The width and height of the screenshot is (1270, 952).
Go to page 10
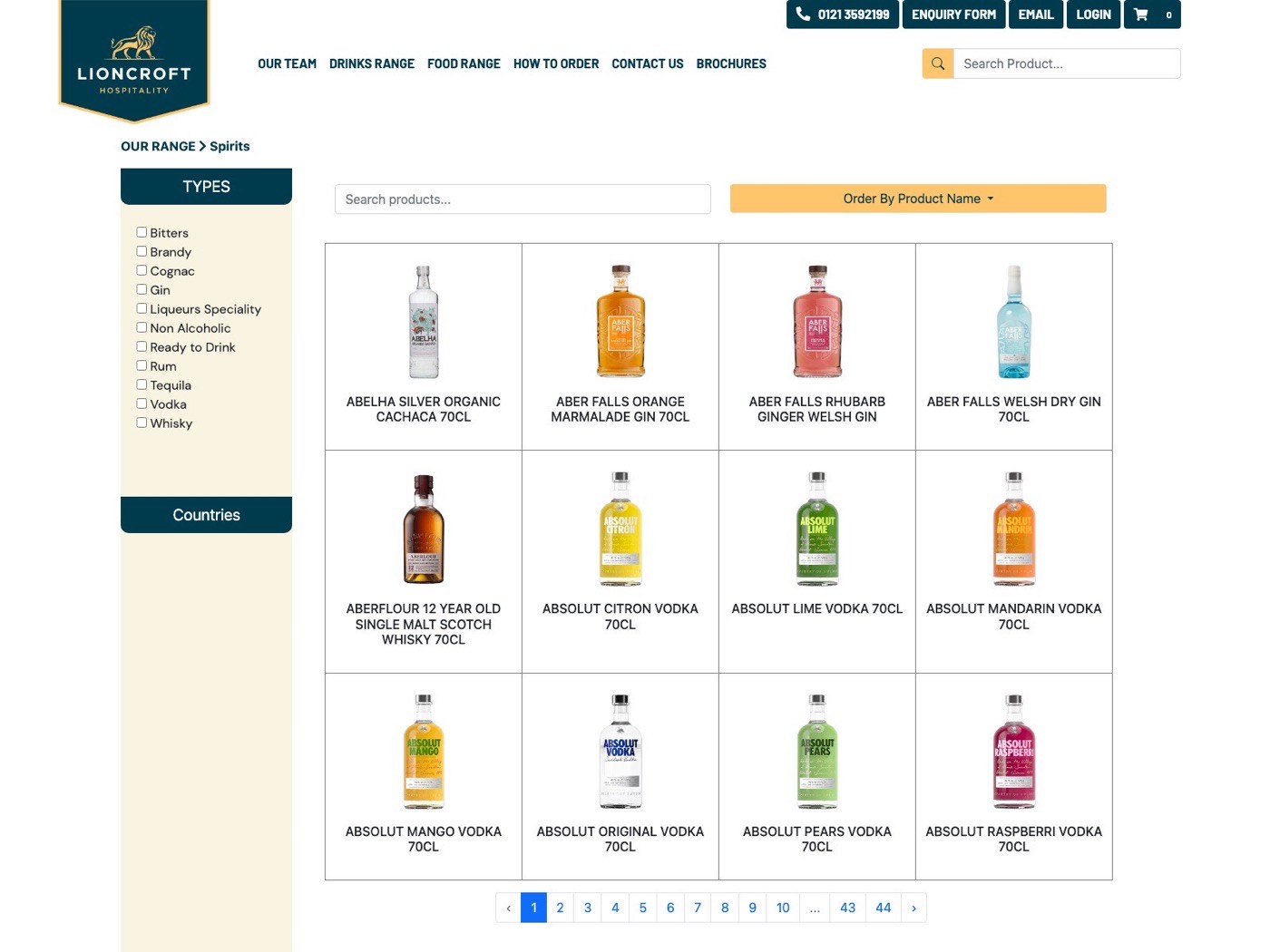783,908
